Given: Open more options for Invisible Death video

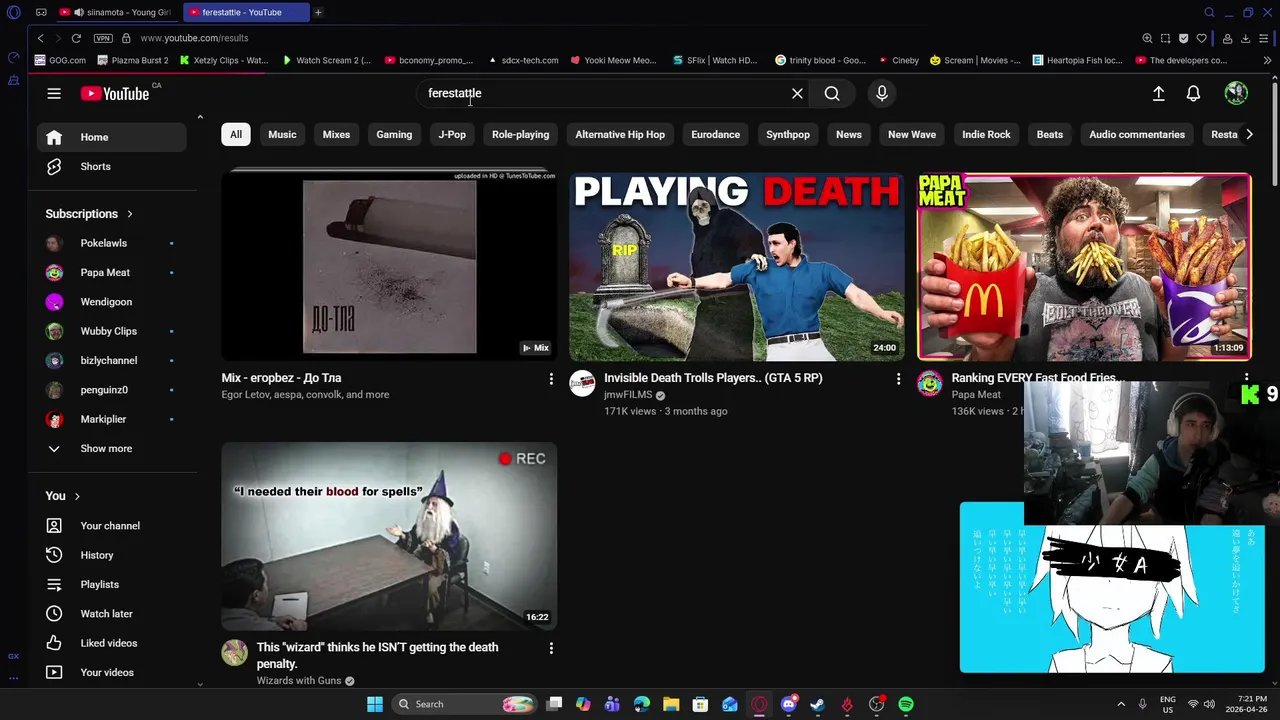Looking at the screenshot, I should click(x=898, y=379).
